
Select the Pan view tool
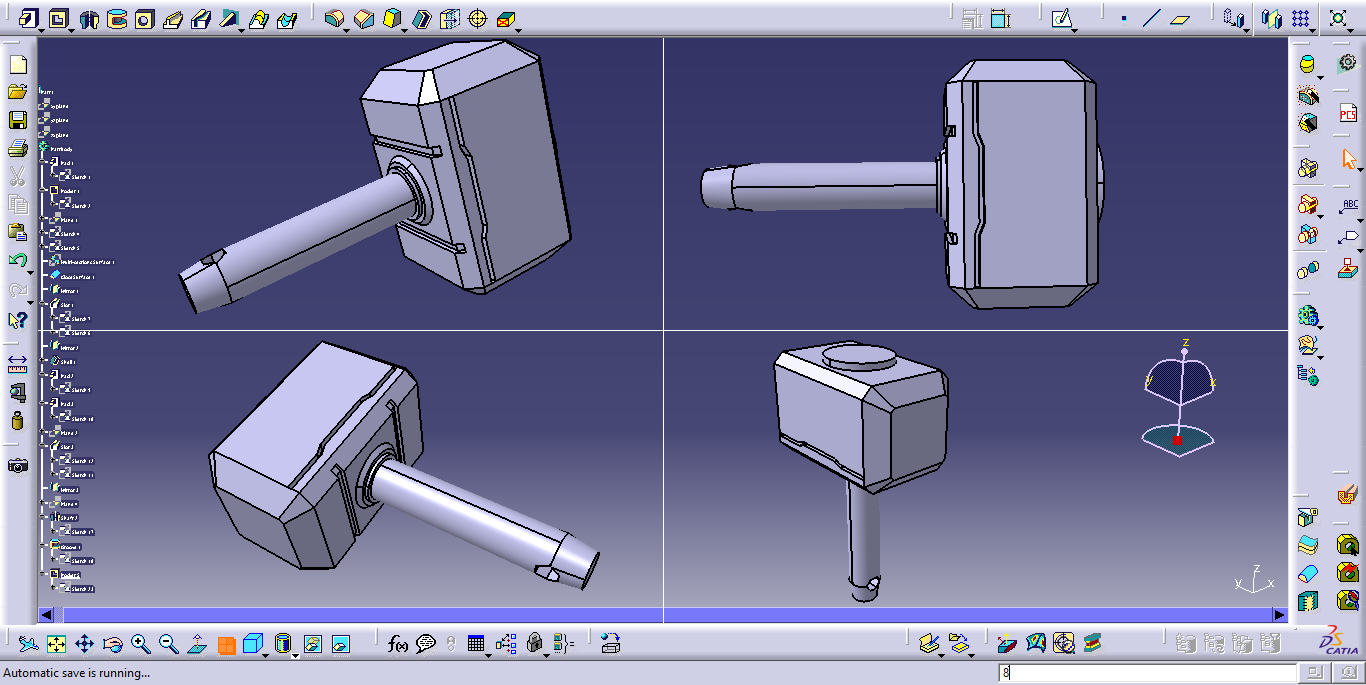pos(85,644)
